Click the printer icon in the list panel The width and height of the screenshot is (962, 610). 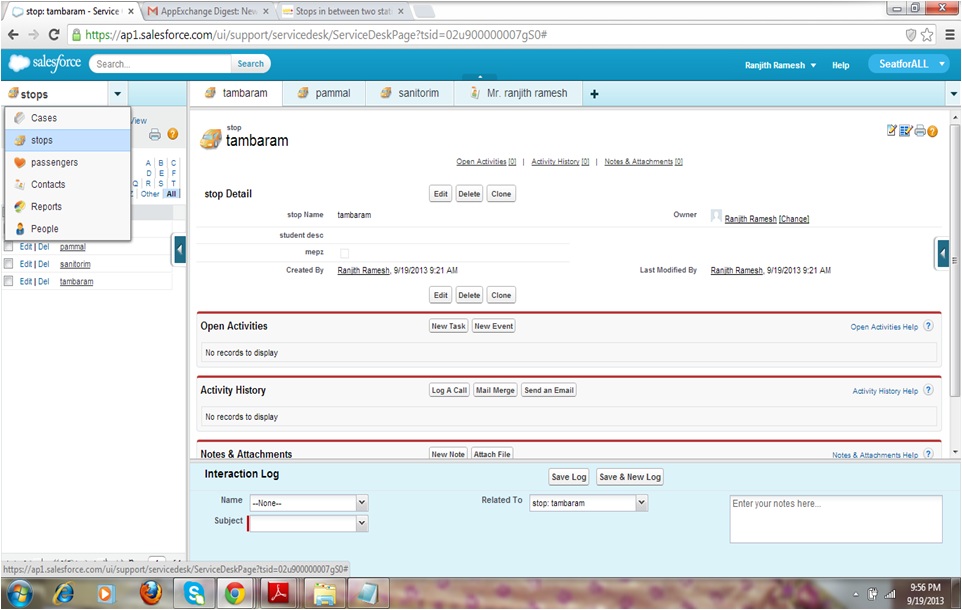tap(155, 134)
